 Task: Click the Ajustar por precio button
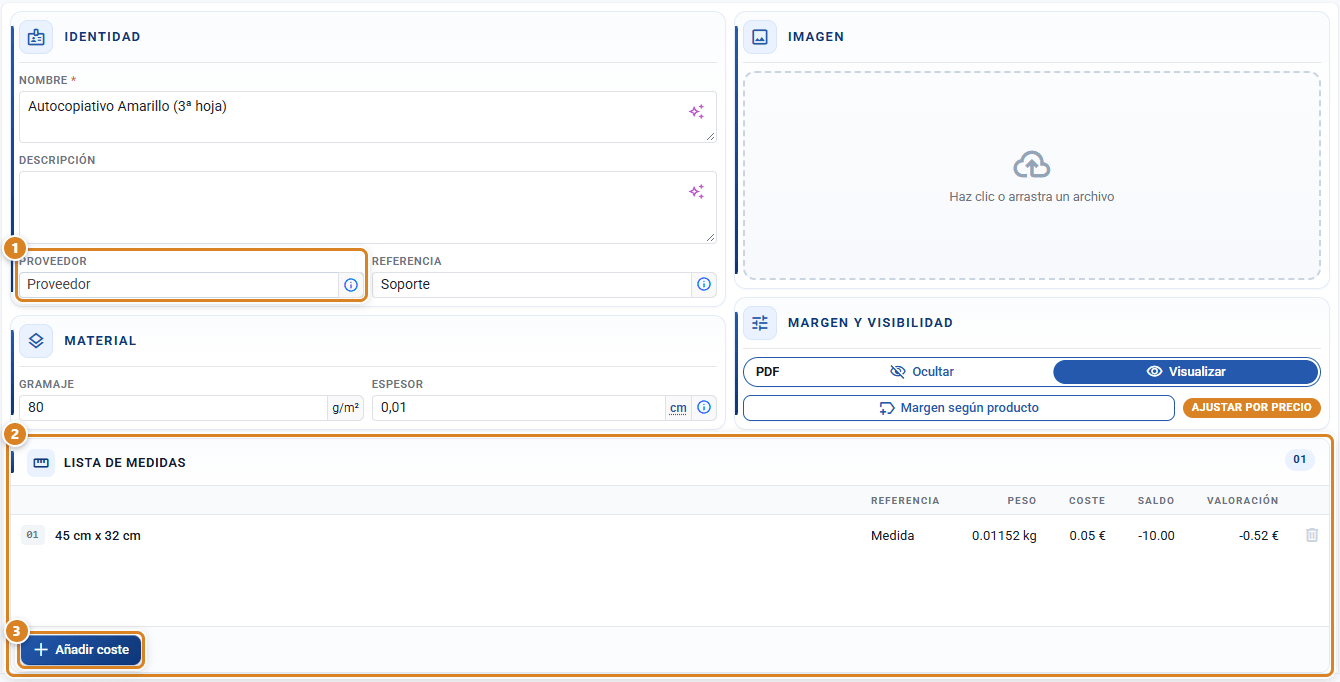tap(1252, 408)
